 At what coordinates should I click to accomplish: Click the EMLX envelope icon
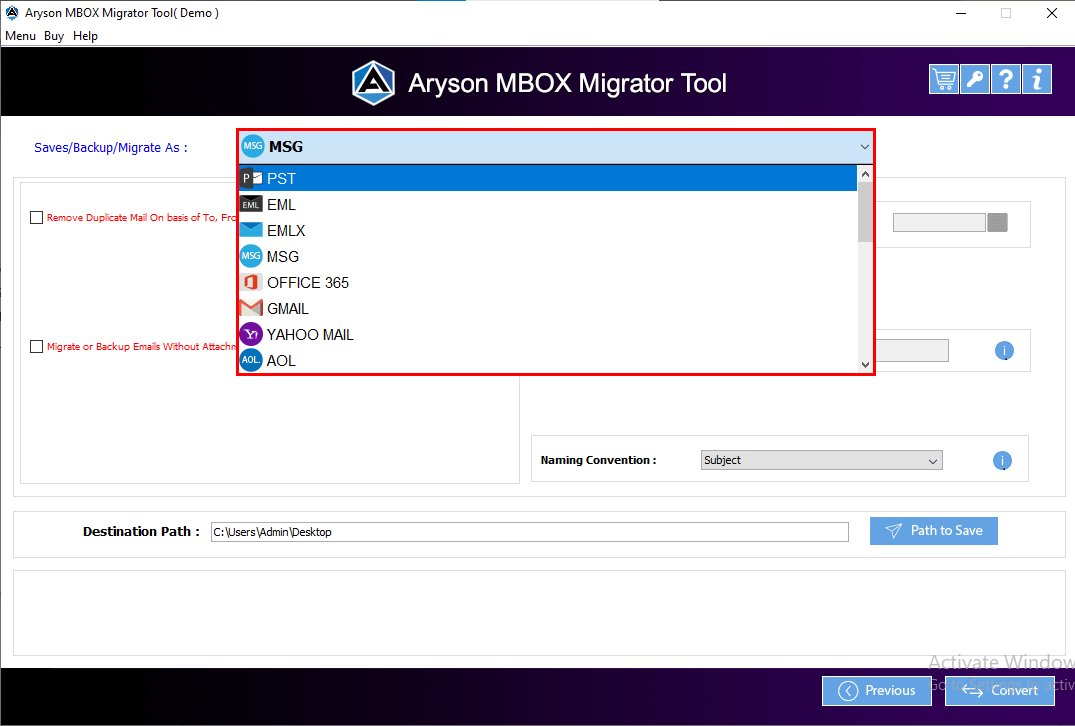251,230
